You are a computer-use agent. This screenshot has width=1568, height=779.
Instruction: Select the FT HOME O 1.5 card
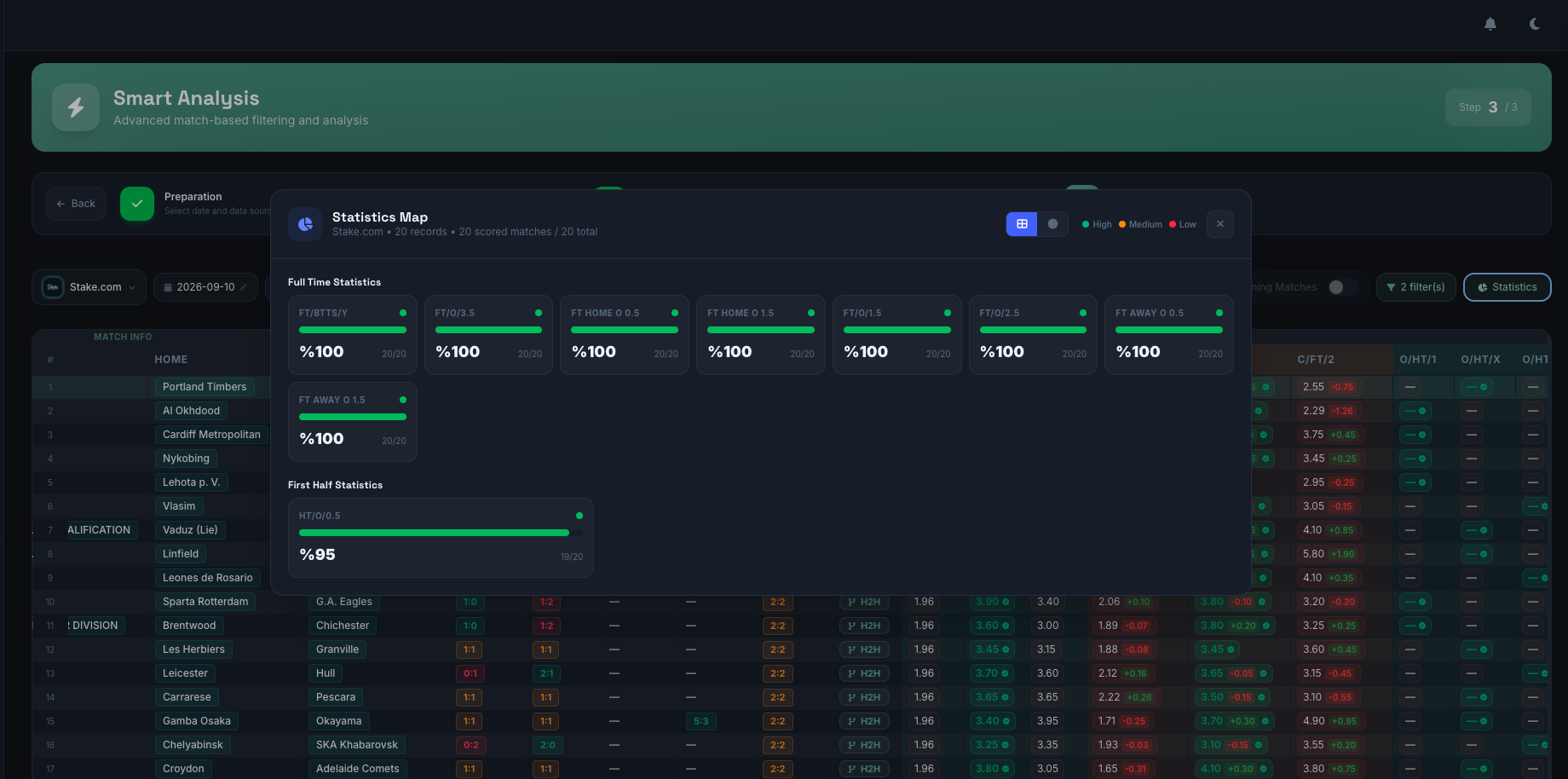point(761,335)
